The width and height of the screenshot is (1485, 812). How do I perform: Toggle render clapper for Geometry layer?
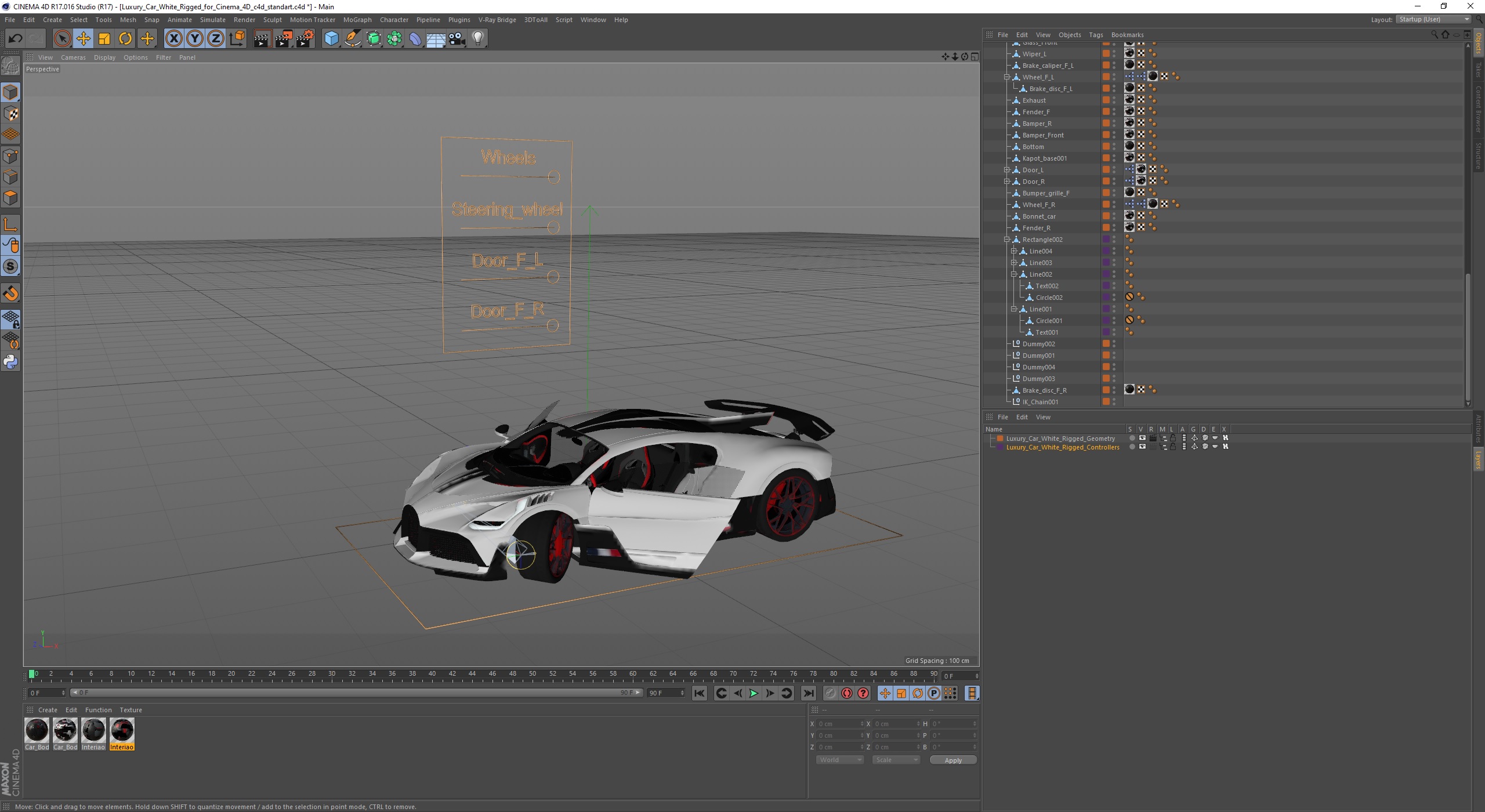pyautogui.click(x=1153, y=438)
